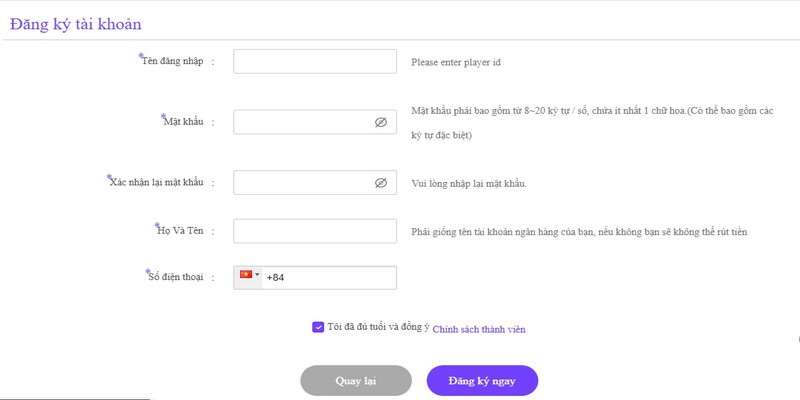Image resolution: width=800 pixels, height=400 pixels.
Task: Show password in the Mật khẩu field
Action: [381, 122]
